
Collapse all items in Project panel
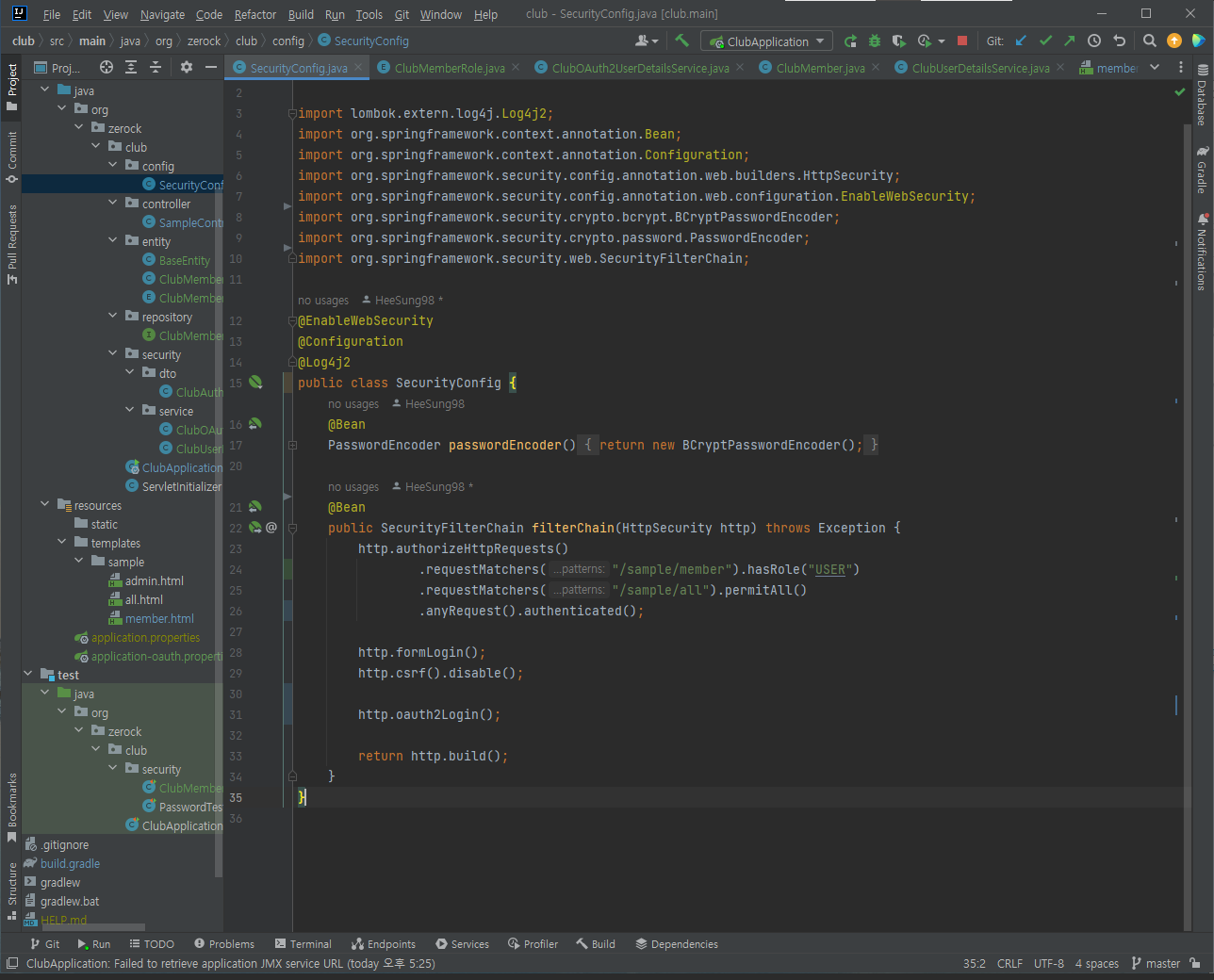point(156,67)
